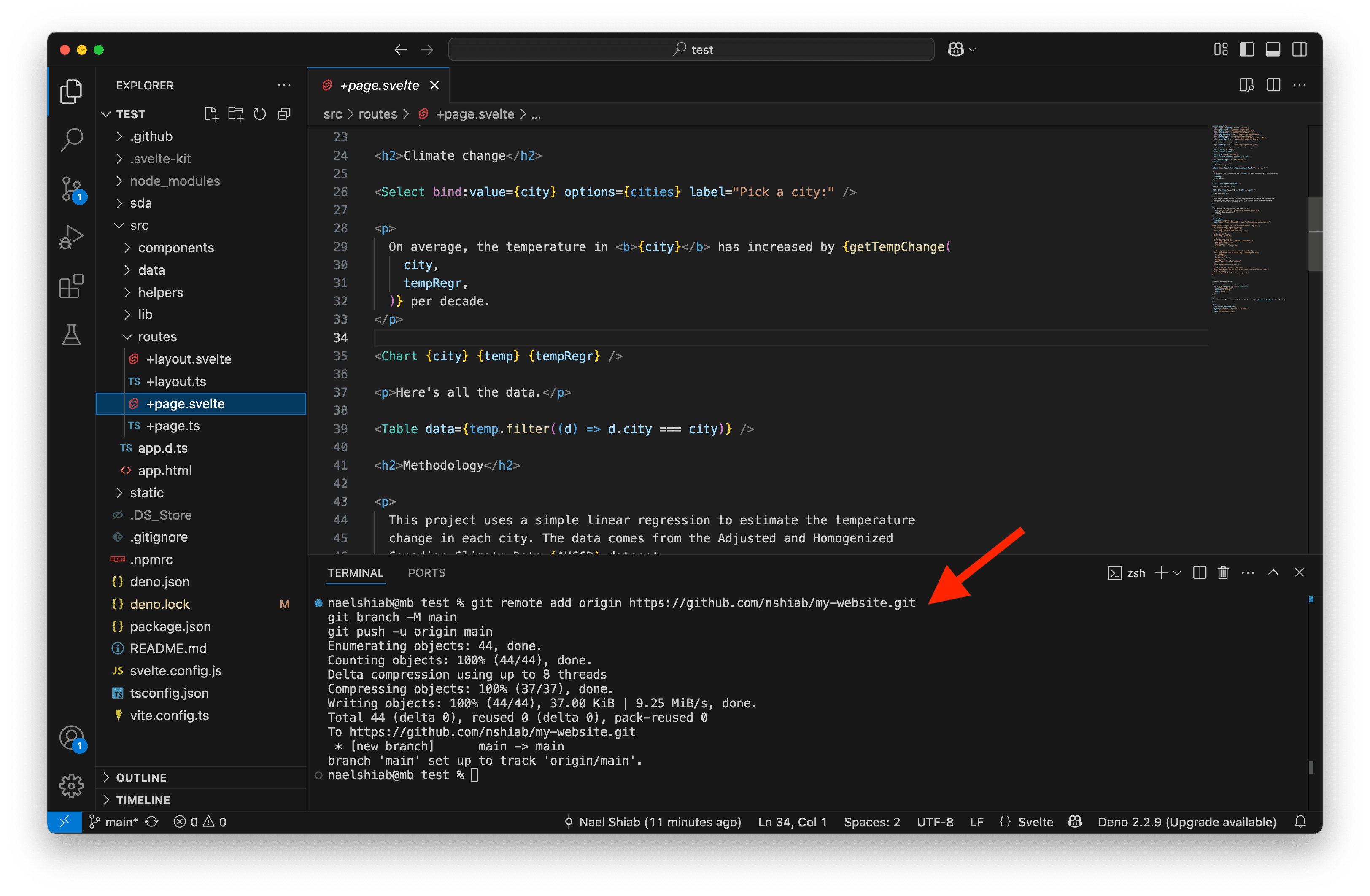
Task: Split the editor to the right
Action: click(1273, 85)
